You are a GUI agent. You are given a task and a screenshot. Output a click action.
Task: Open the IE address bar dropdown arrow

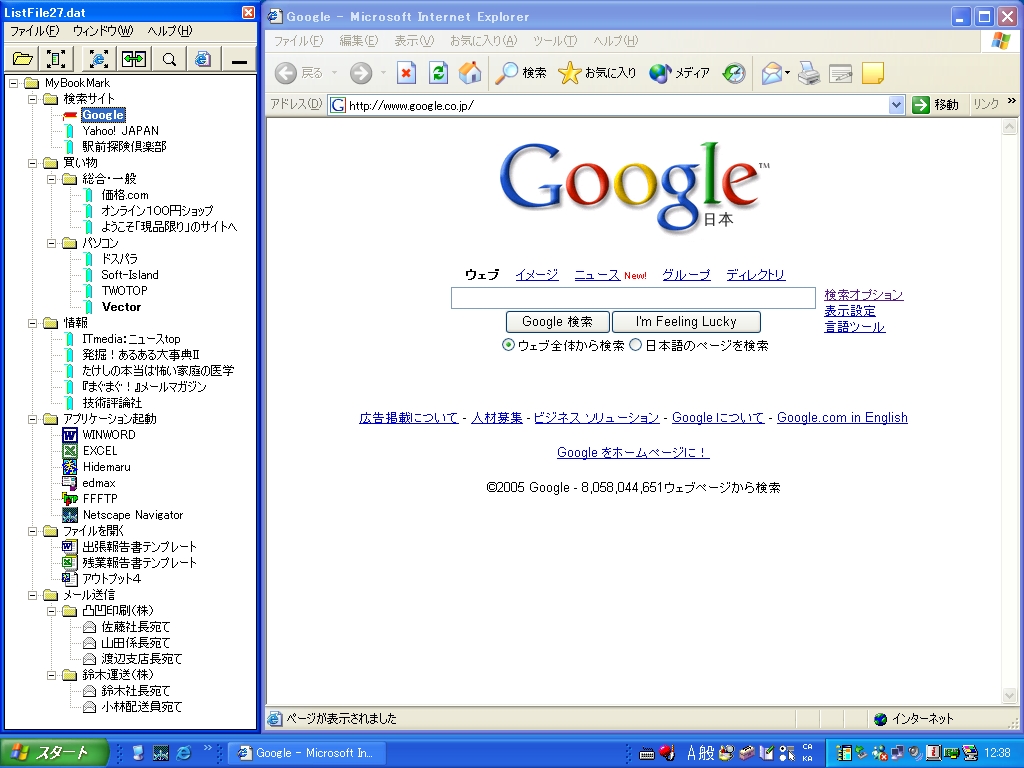click(897, 104)
